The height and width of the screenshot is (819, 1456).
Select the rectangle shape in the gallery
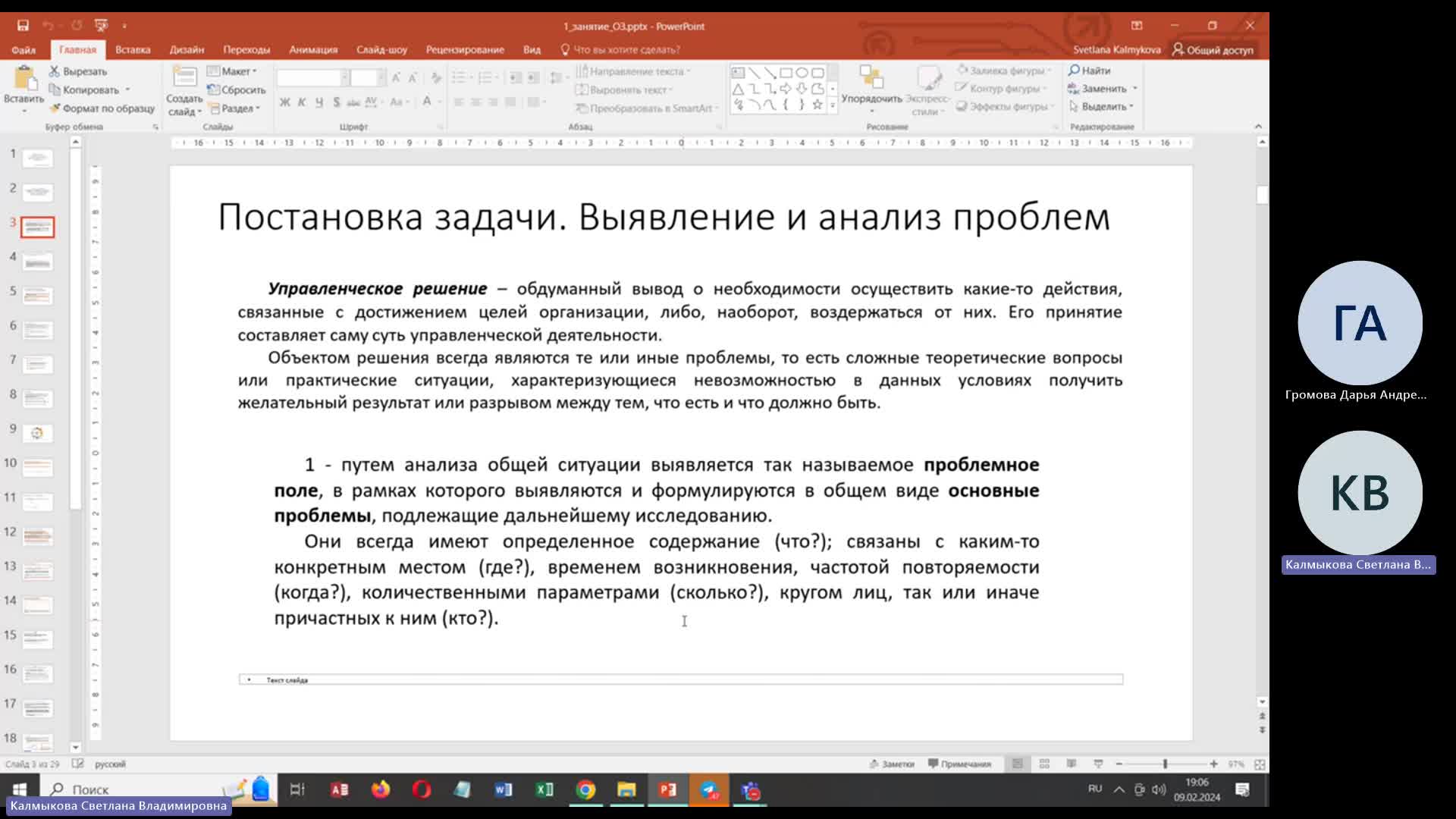pyautogui.click(x=786, y=73)
